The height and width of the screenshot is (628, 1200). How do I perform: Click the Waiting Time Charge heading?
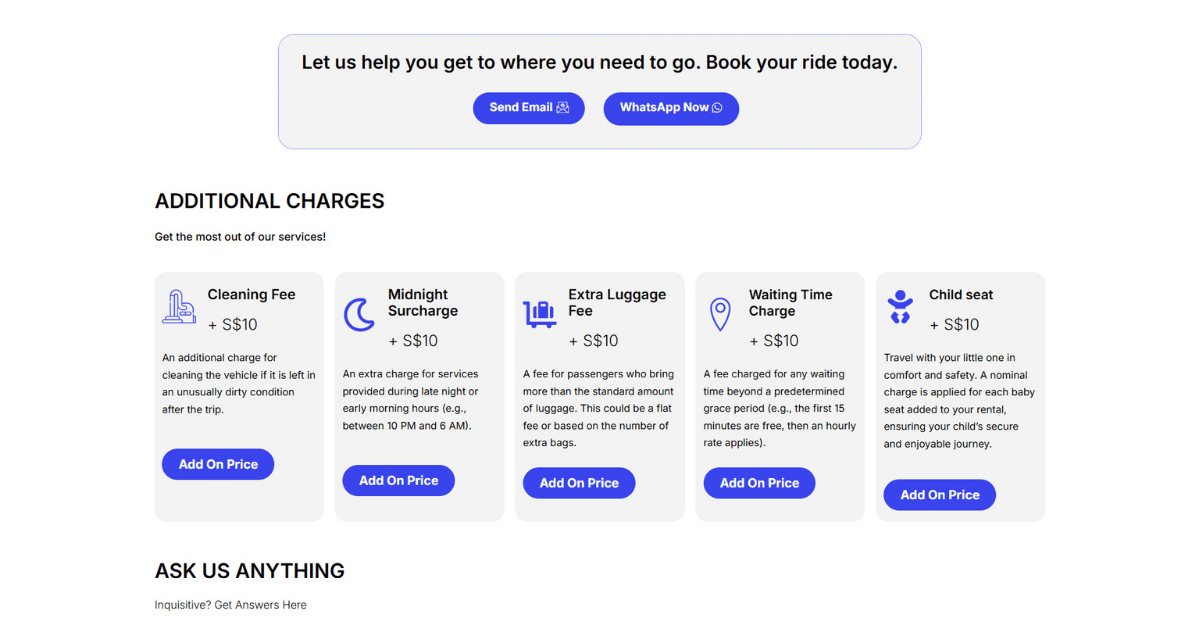click(790, 303)
